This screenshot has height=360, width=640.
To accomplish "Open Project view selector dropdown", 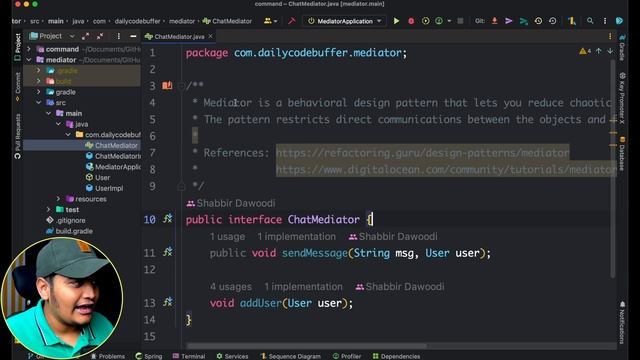I will (x=52, y=36).
